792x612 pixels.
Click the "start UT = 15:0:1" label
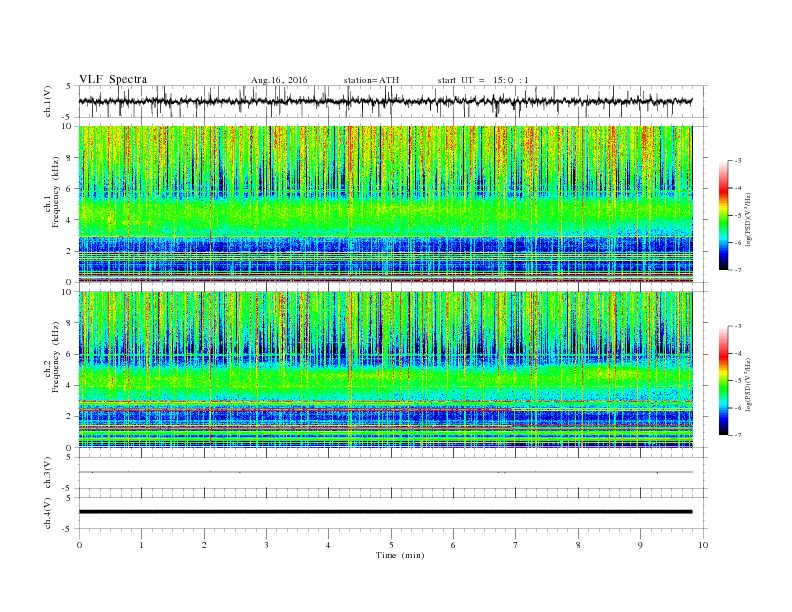pyautogui.click(x=483, y=80)
